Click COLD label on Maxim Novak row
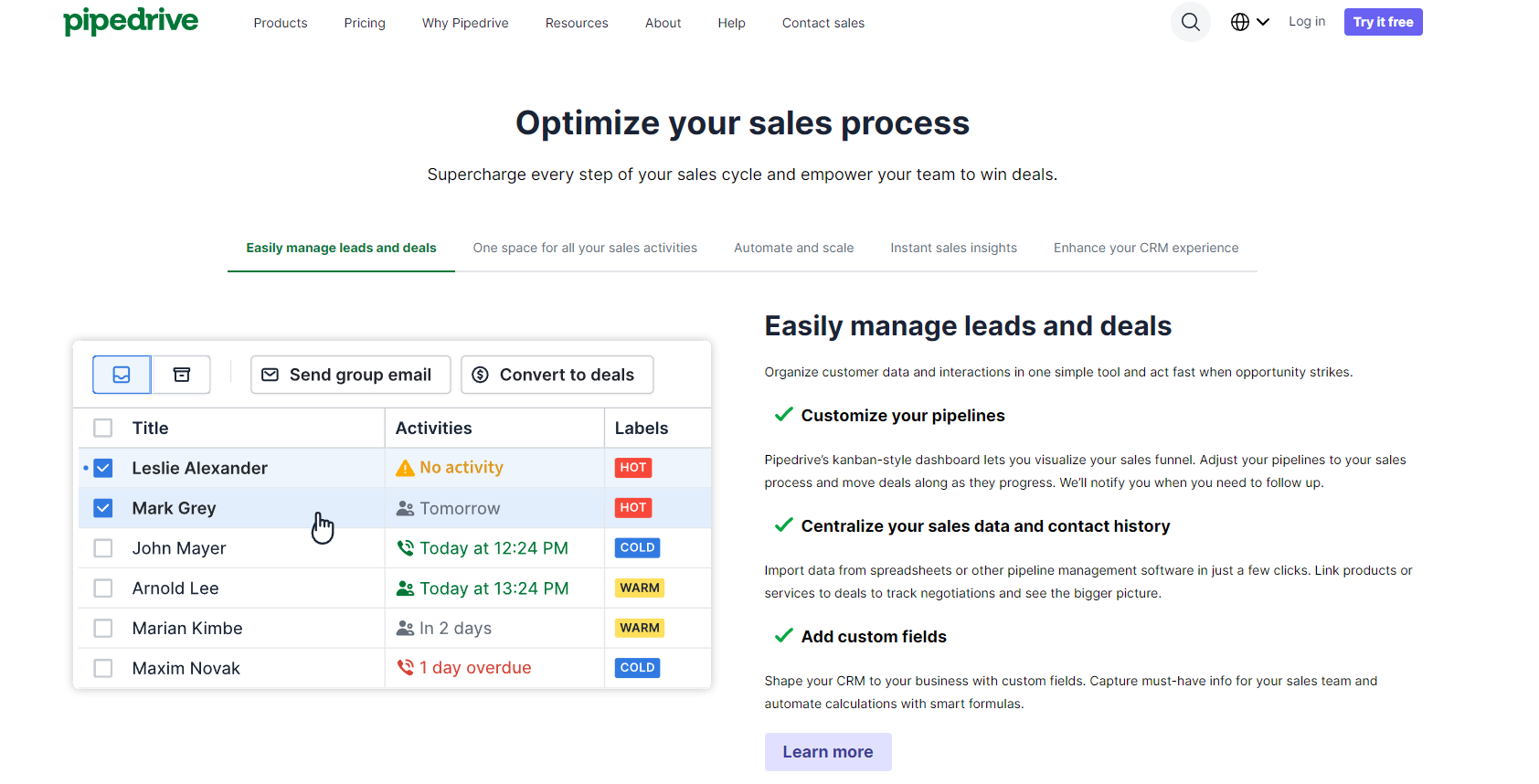Viewport: 1539px width, 784px height. [638, 668]
